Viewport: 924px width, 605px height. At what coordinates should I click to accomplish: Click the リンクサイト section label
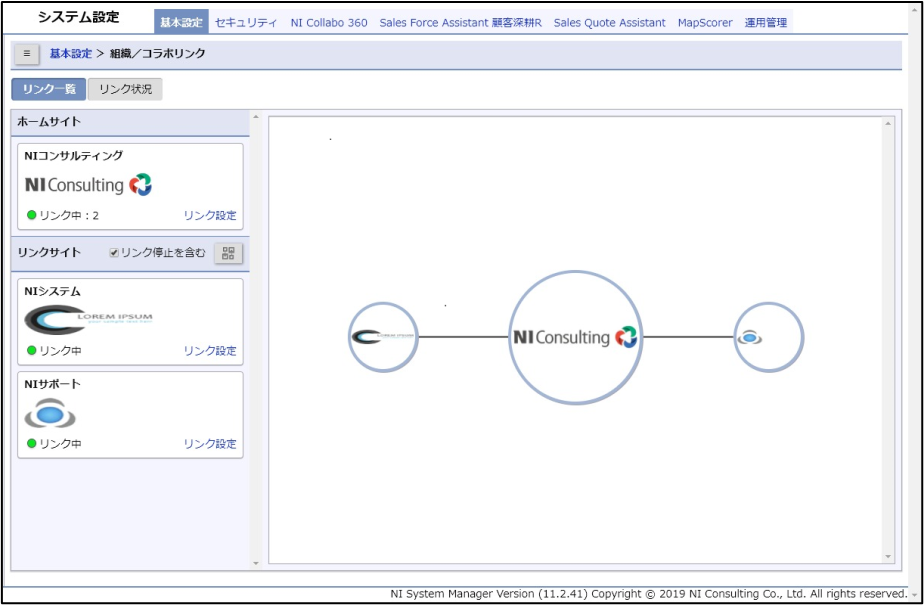pyautogui.click(x=49, y=253)
